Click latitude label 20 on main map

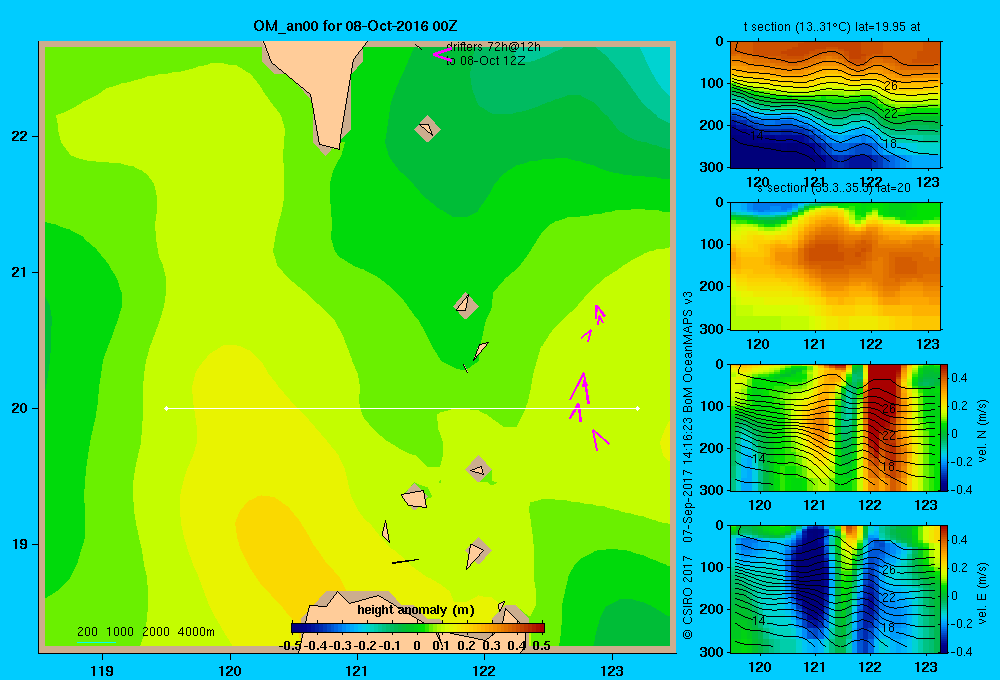coord(20,408)
